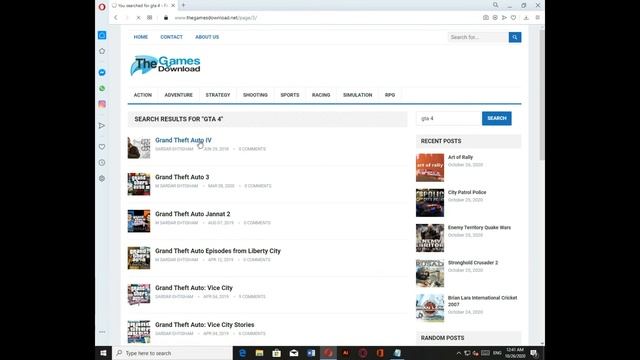This screenshot has width=640, height=360.
Task: Go back to the previous page
Action: tap(116, 18)
